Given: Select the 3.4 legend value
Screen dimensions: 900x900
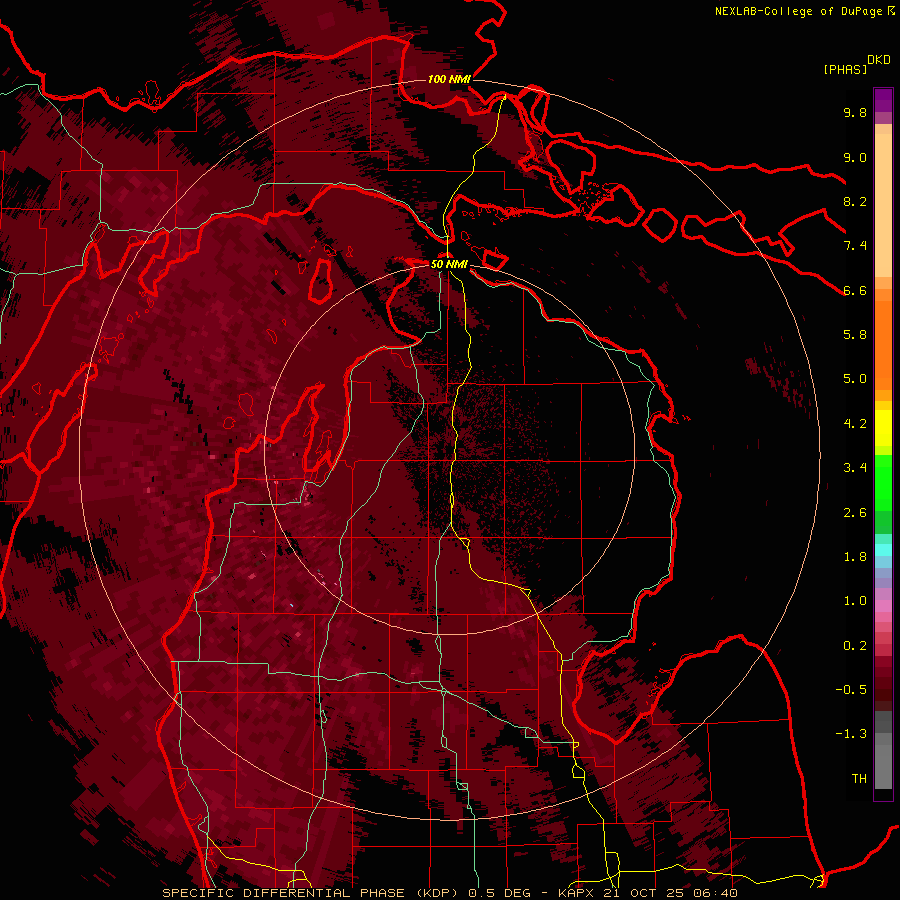Looking at the screenshot, I should pyautogui.click(x=855, y=468).
